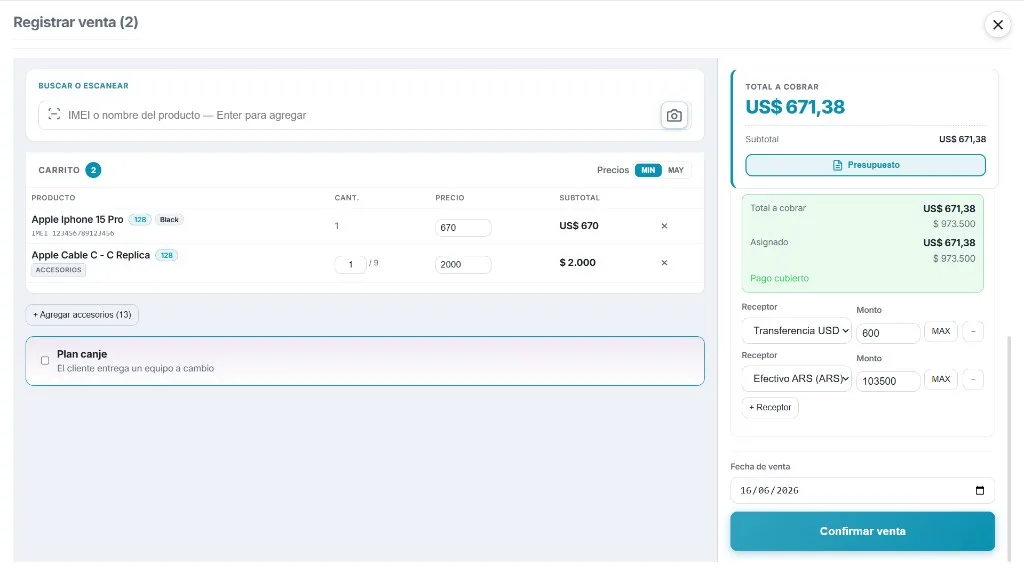Switch prices to MIN
Viewport: 1024px width, 575px height.
648,170
